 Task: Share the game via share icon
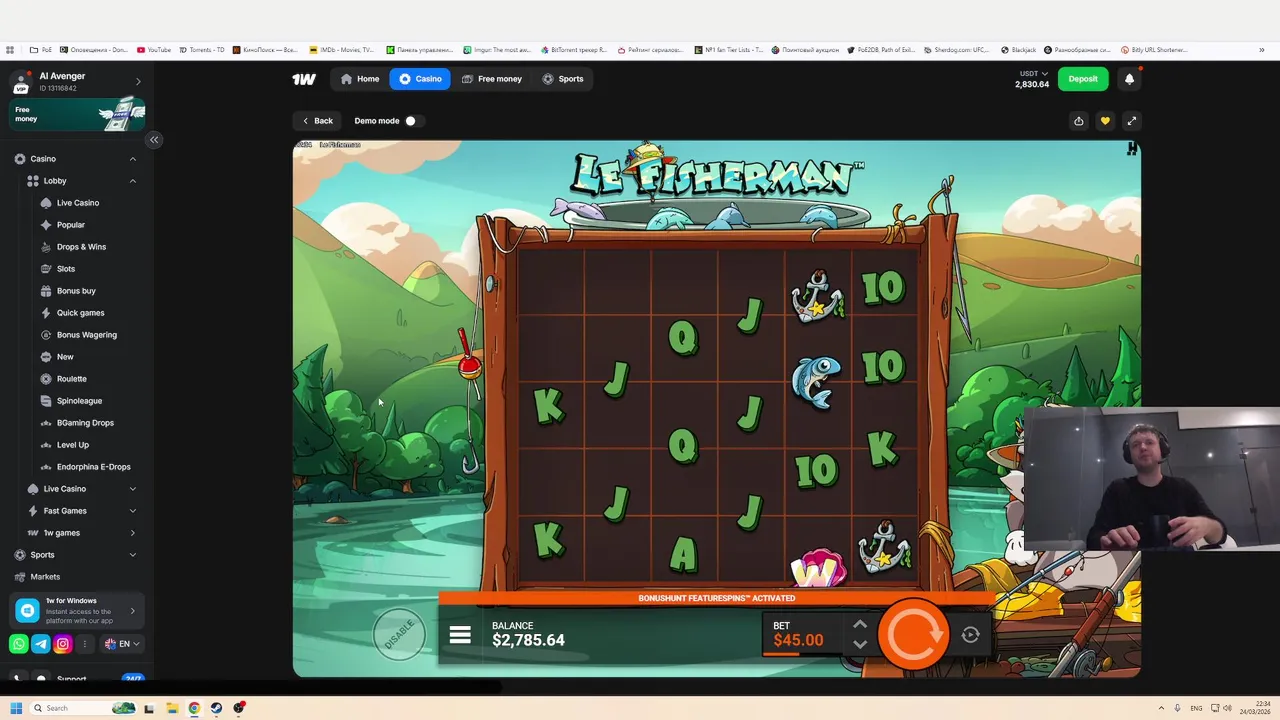point(1078,121)
